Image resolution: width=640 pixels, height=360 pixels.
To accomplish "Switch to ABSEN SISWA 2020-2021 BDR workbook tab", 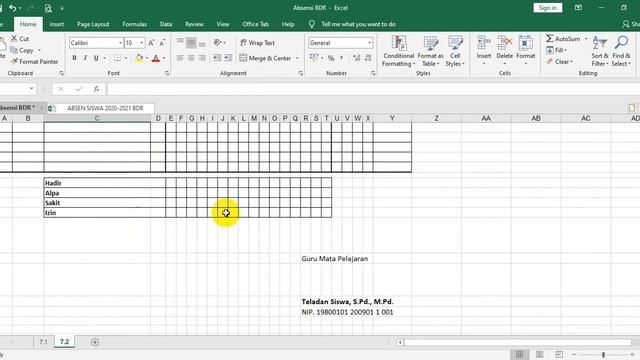I will tap(101, 108).
